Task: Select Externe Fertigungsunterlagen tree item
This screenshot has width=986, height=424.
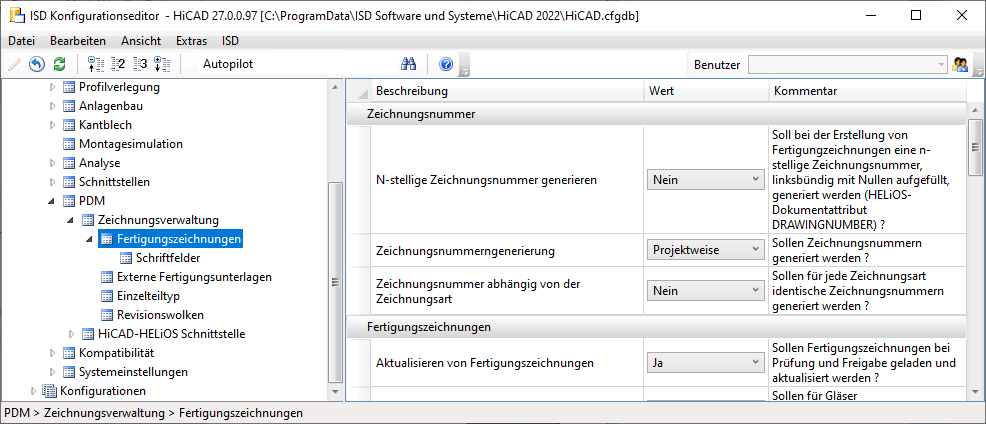Action: coord(194,277)
